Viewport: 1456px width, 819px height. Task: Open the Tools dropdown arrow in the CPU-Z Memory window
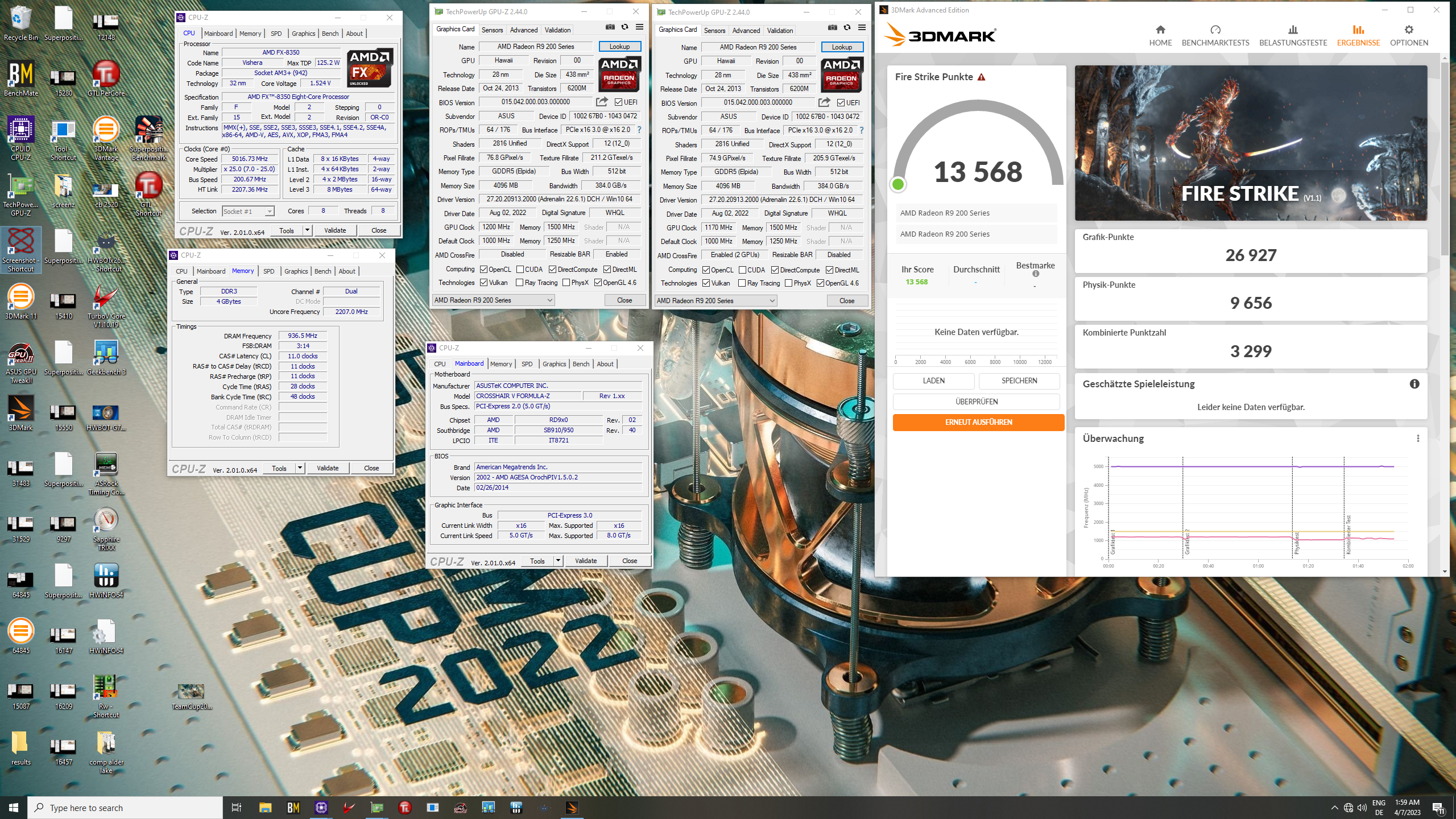[300, 468]
